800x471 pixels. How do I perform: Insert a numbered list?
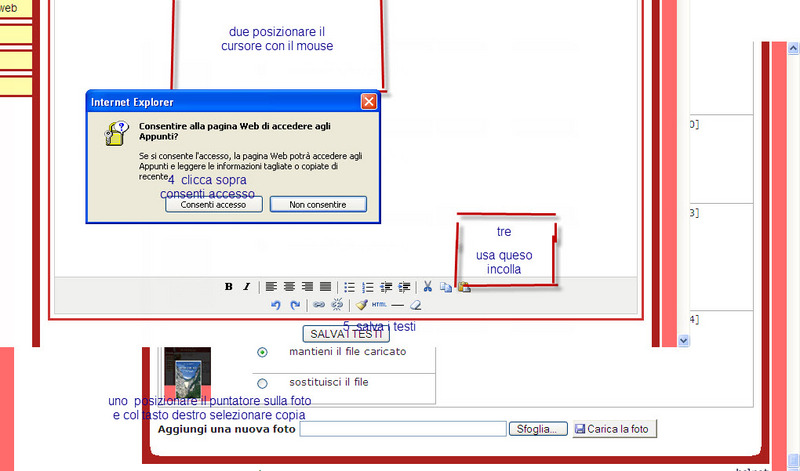click(367, 287)
